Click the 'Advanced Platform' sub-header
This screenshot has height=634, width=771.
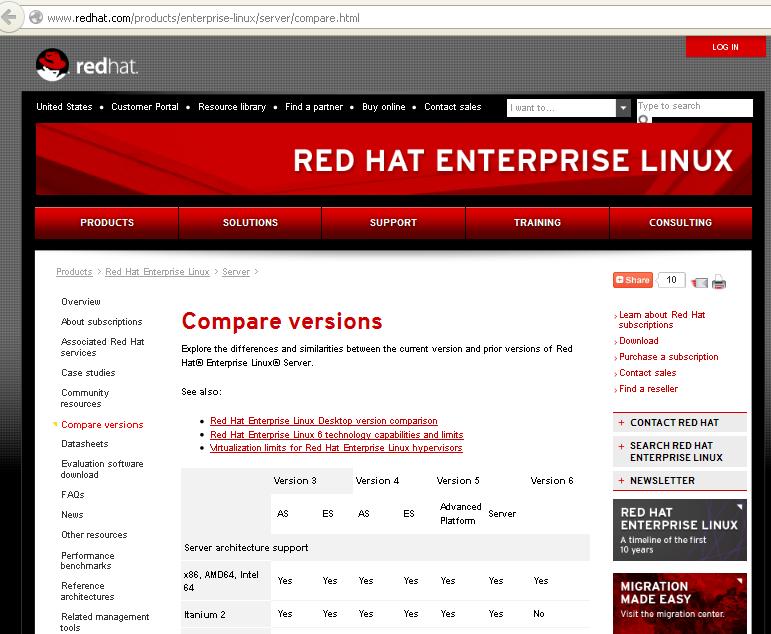[x=460, y=513]
